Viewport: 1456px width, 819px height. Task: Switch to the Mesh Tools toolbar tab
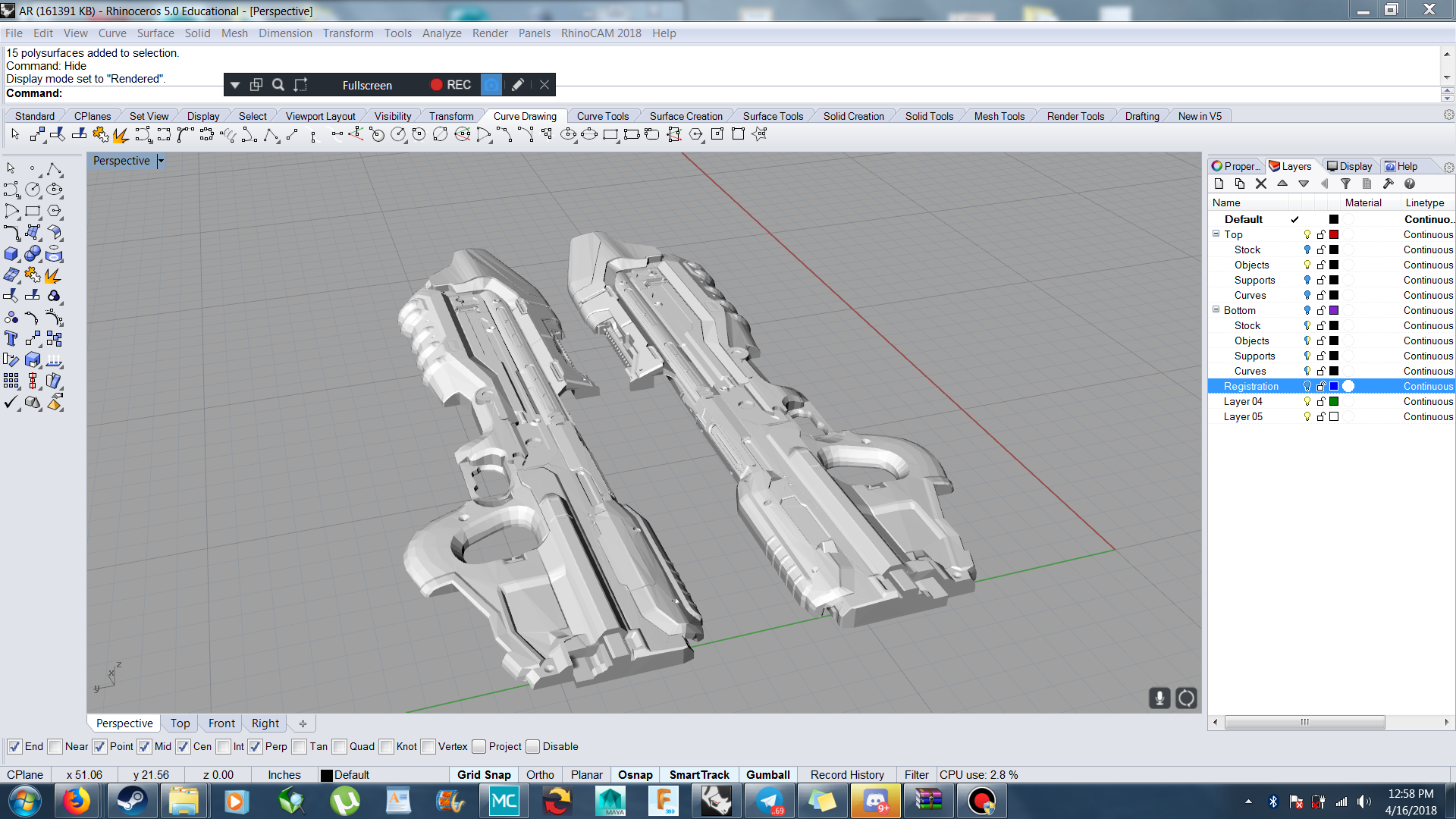[999, 116]
